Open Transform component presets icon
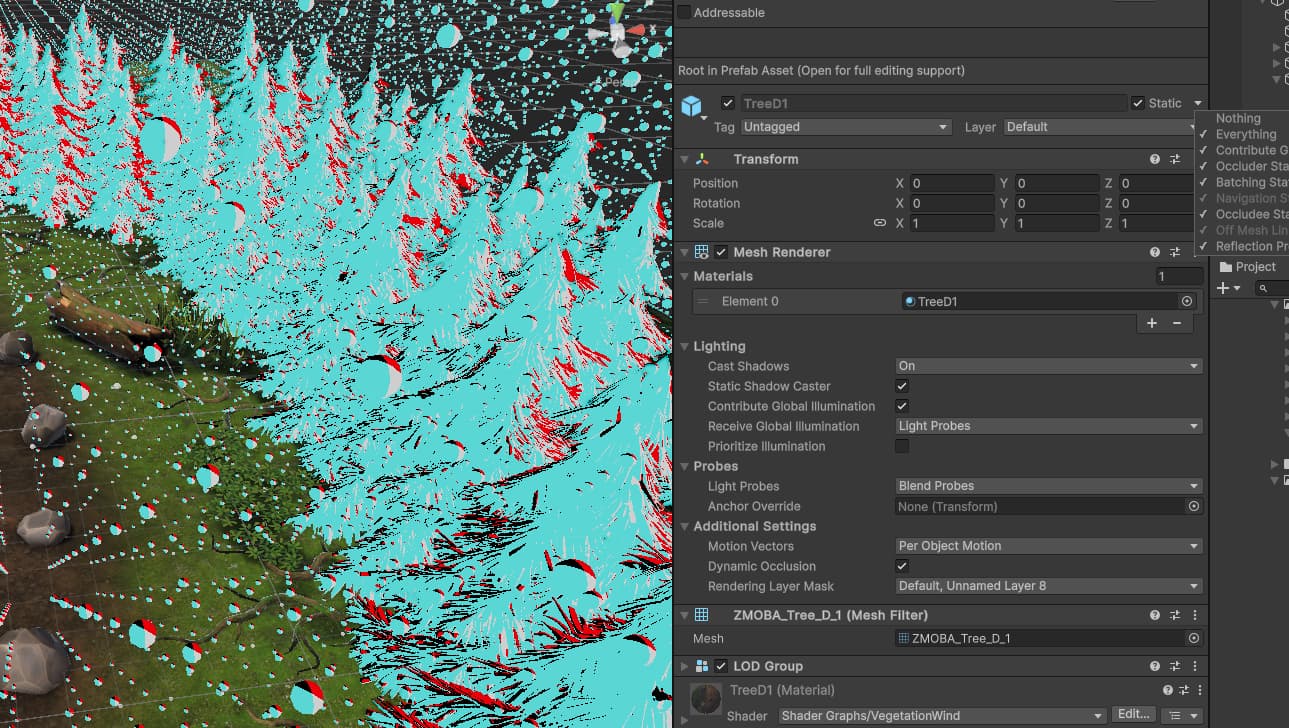1289x728 pixels. pyautogui.click(x=1176, y=159)
